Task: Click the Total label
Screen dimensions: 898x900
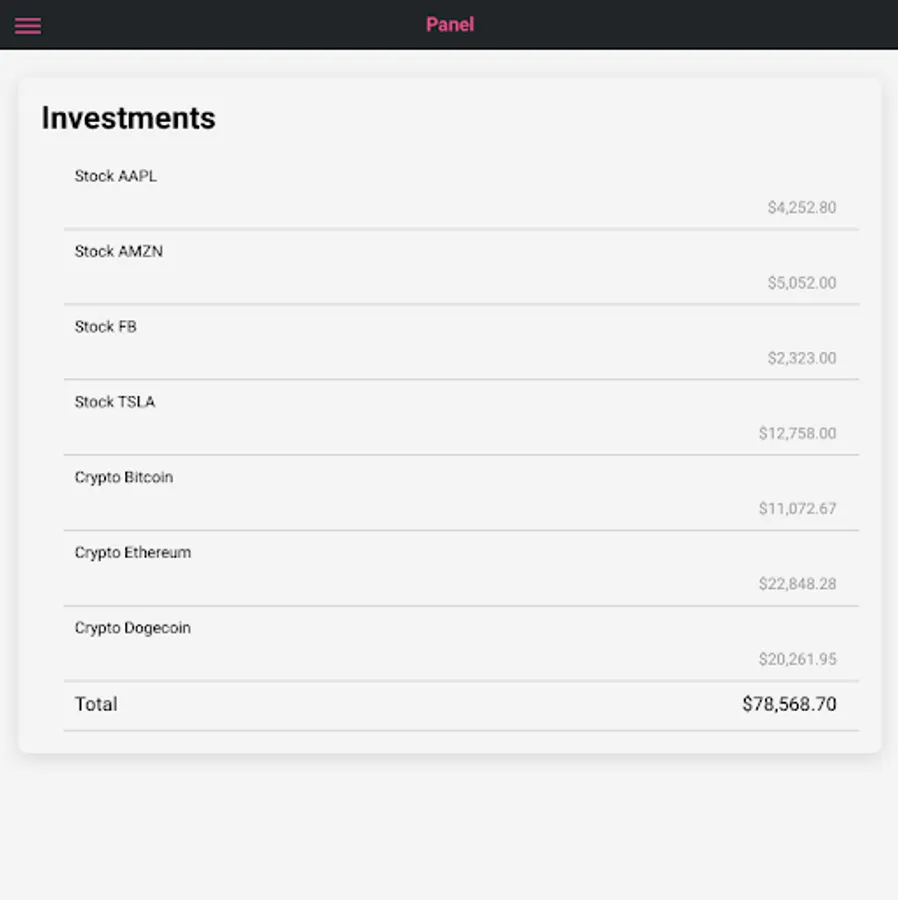Action: [x=96, y=704]
